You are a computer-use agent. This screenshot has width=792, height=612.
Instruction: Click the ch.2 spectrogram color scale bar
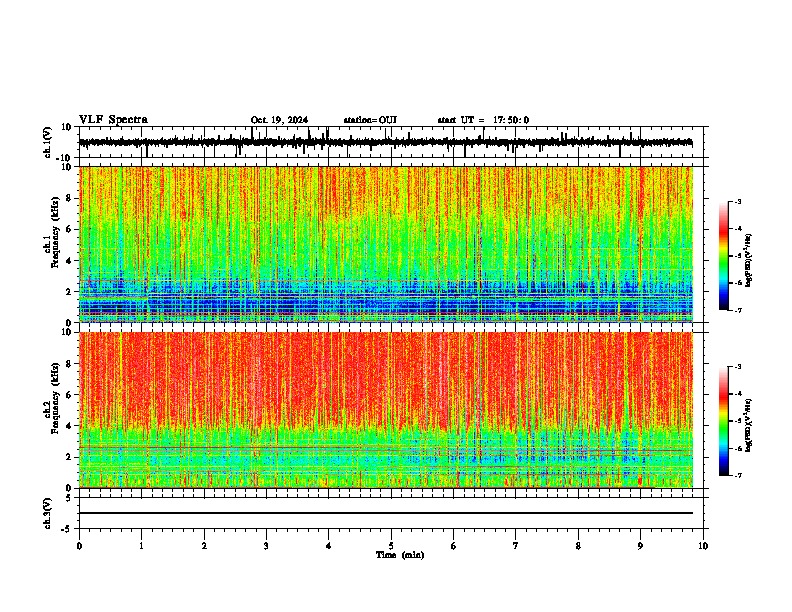click(x=723, y=421)
